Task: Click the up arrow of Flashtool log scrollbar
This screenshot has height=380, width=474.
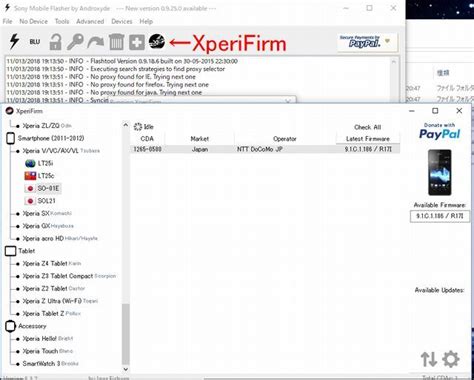Action: tap(394, 62)
